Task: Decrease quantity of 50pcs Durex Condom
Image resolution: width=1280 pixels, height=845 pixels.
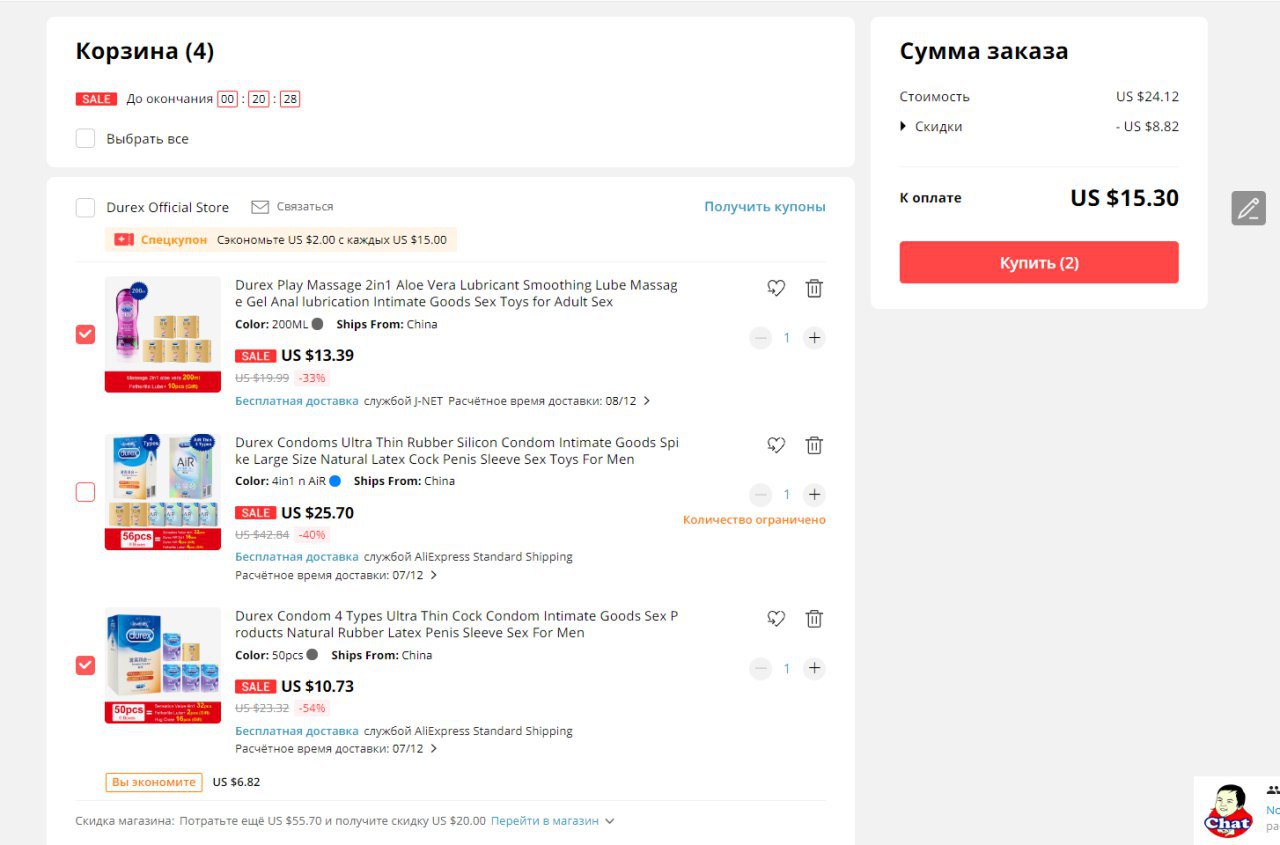Action: click(x=761, y=668)
